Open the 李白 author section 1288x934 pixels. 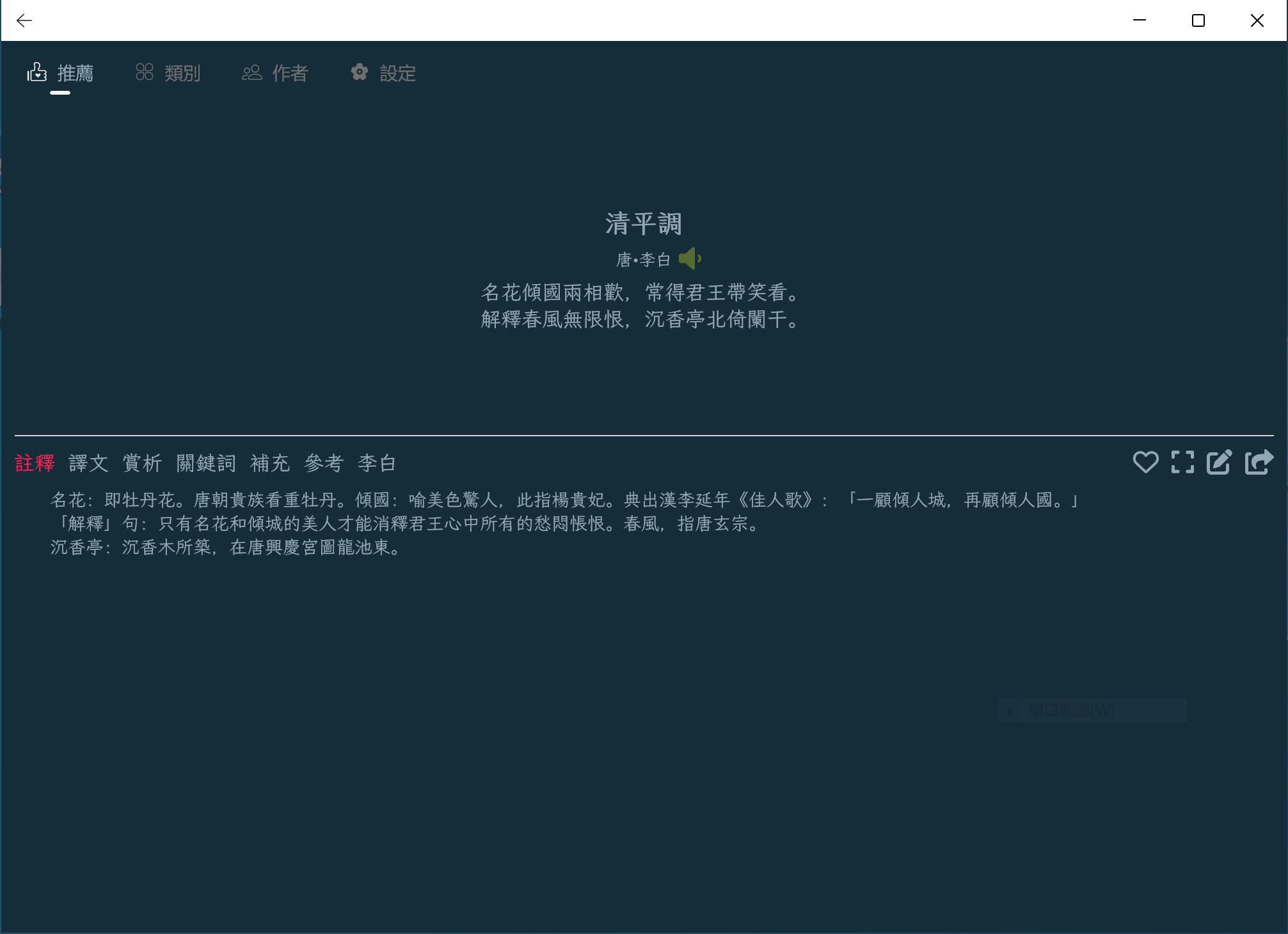(377, 463)
